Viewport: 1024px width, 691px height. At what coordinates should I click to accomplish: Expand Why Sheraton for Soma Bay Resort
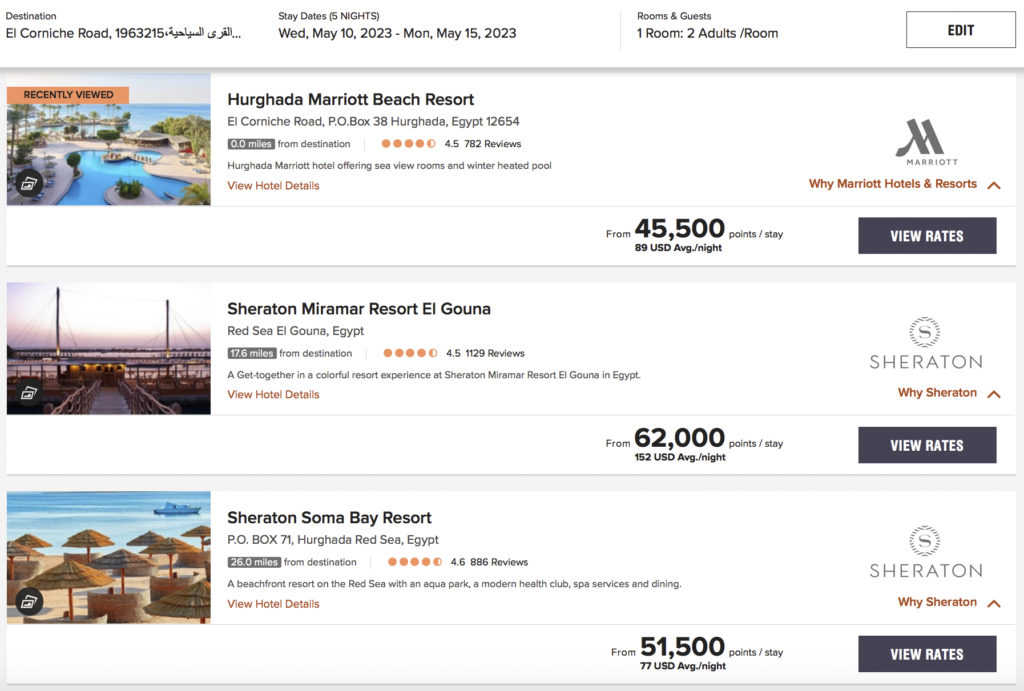(x=948, y=602)
